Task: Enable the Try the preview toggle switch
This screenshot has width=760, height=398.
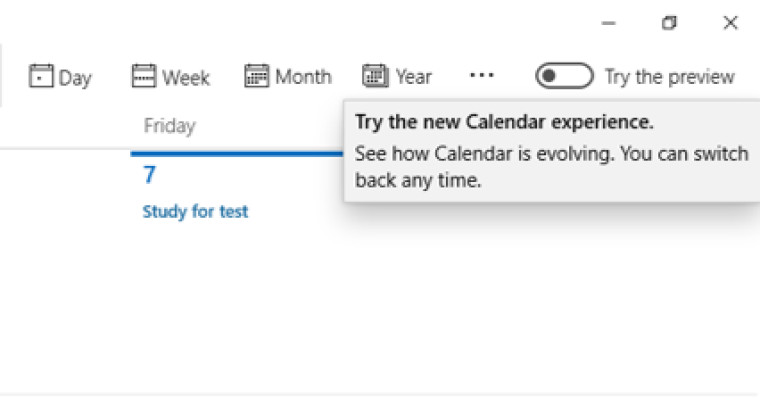Action: tap(564, 76)
